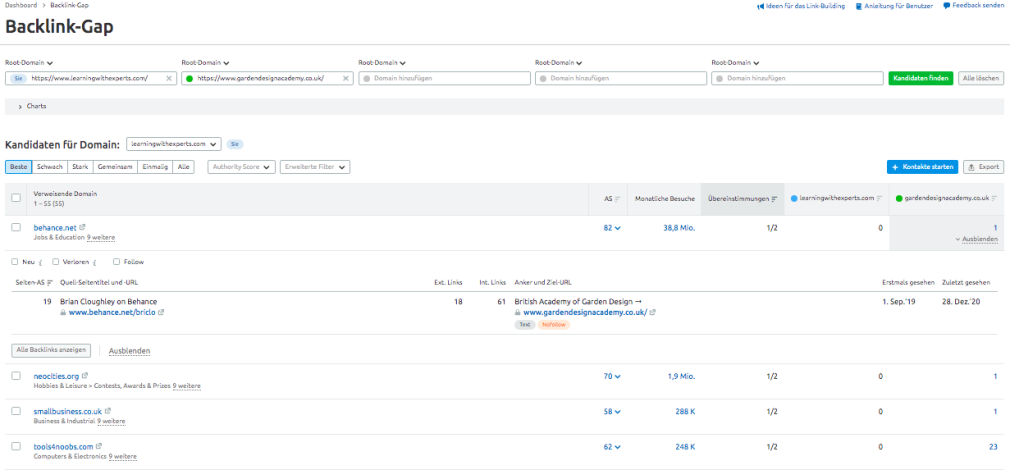
Task: Expand AS 82 details for behance.net
Action: coord(612,227)
